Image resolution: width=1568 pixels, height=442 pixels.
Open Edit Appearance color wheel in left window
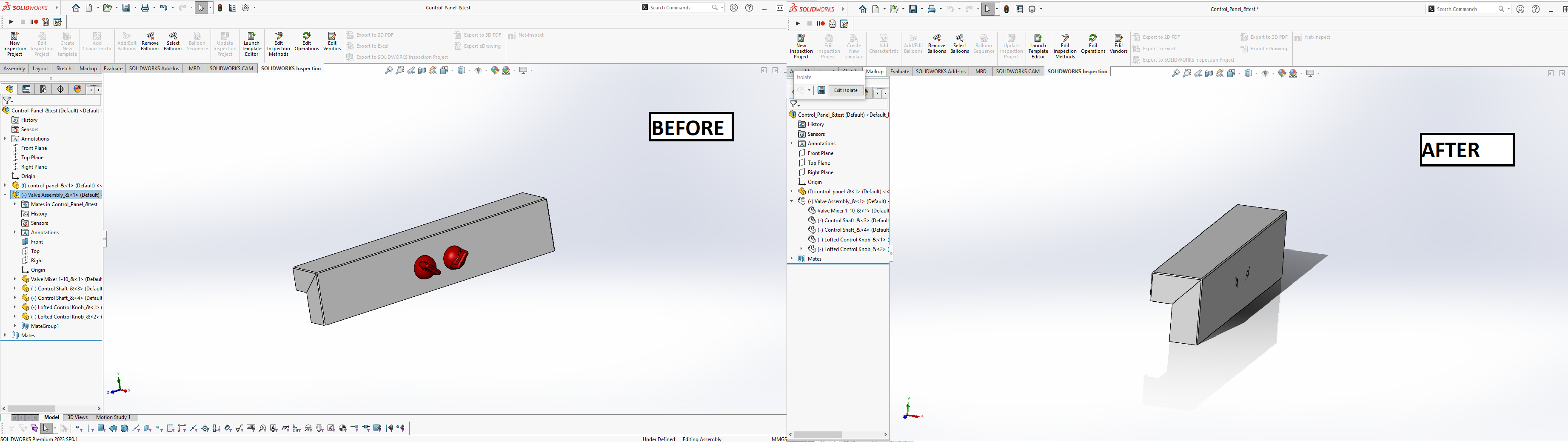[x=494, y=71]
